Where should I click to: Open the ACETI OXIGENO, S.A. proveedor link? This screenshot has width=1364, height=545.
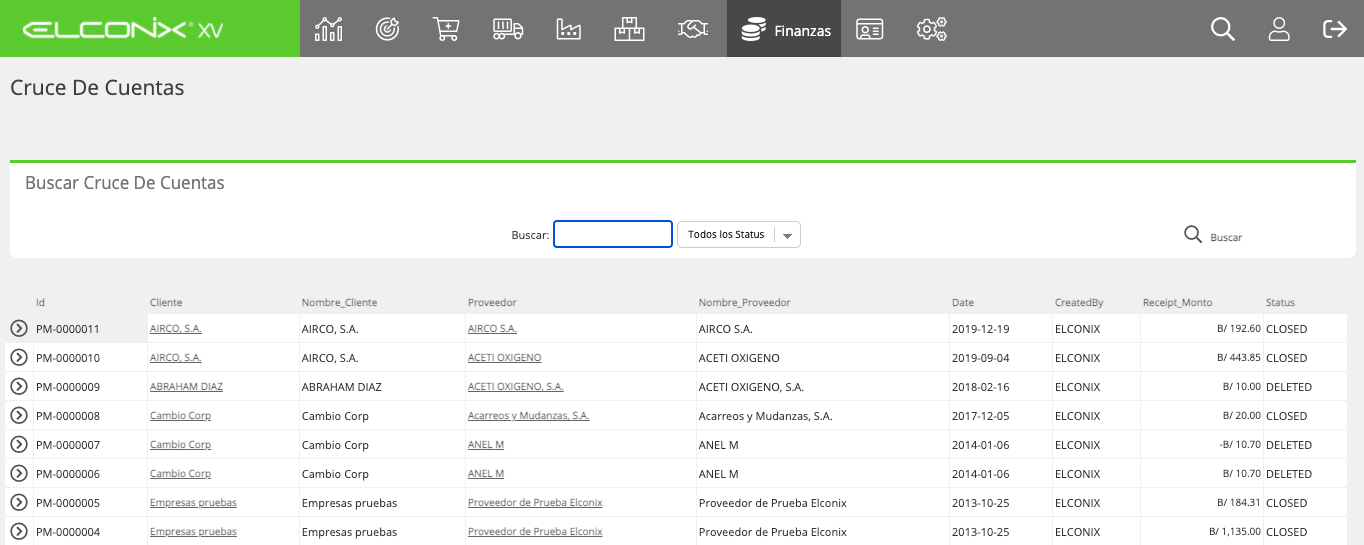[515, 386]
